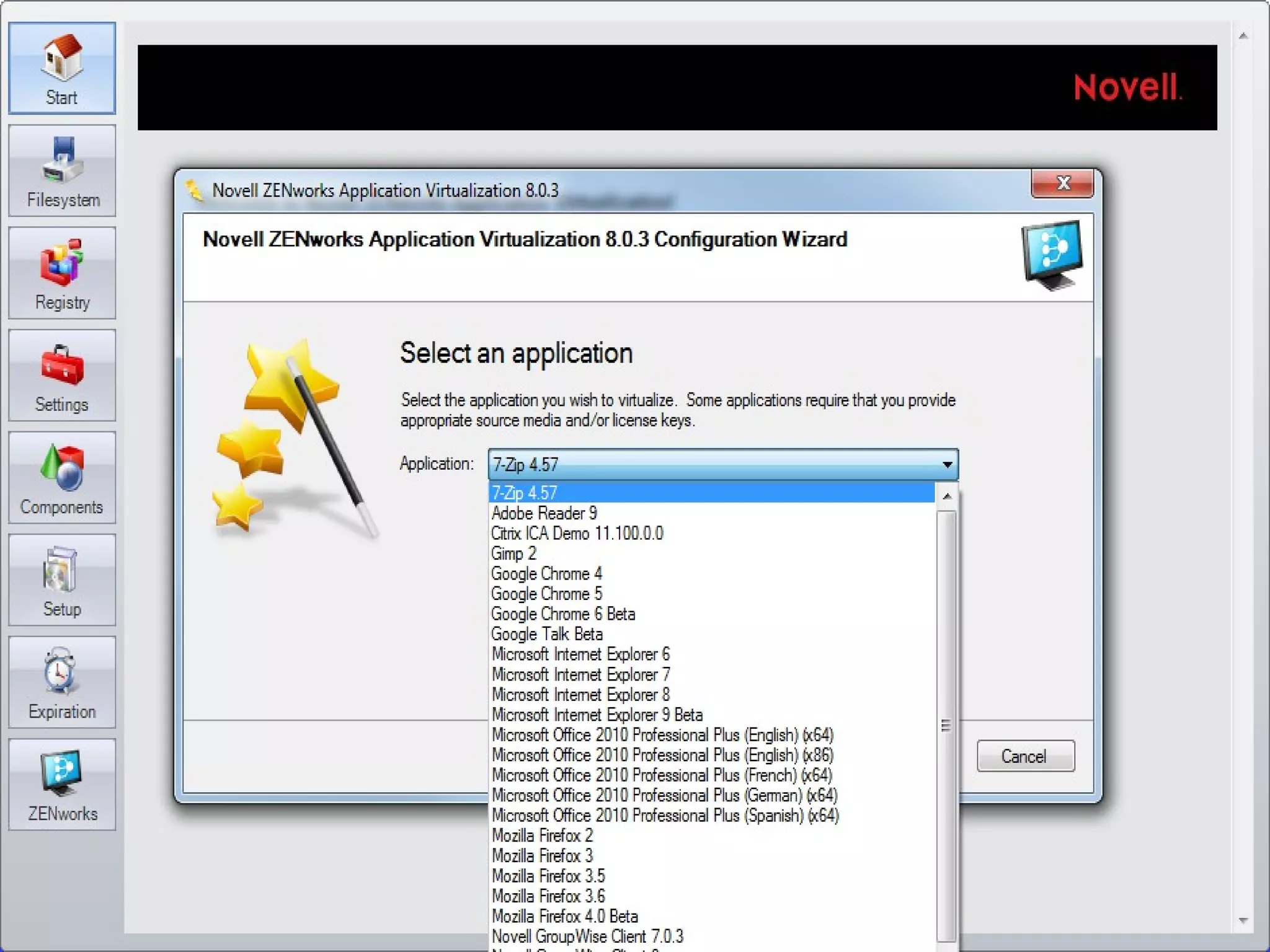1270x952 pixels.
Task: Open the Settings toolbox panel
Action: [62, 375]
